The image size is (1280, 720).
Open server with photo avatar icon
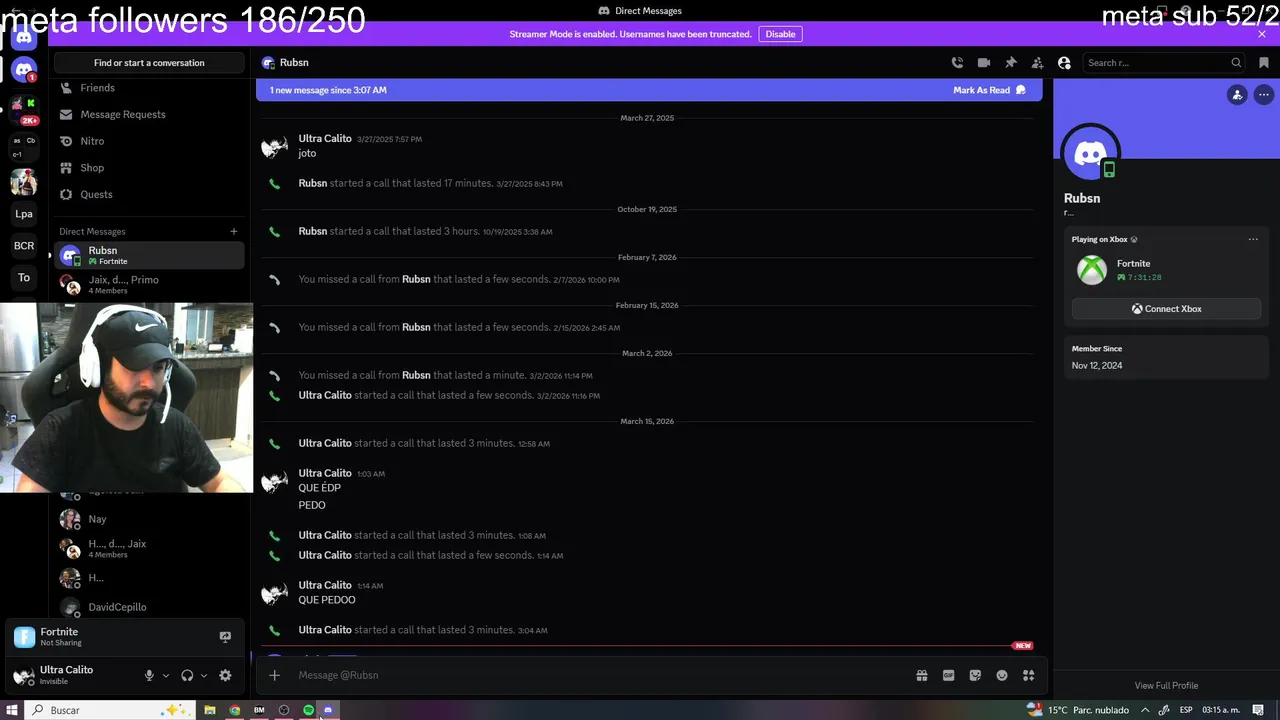[24, 182]
